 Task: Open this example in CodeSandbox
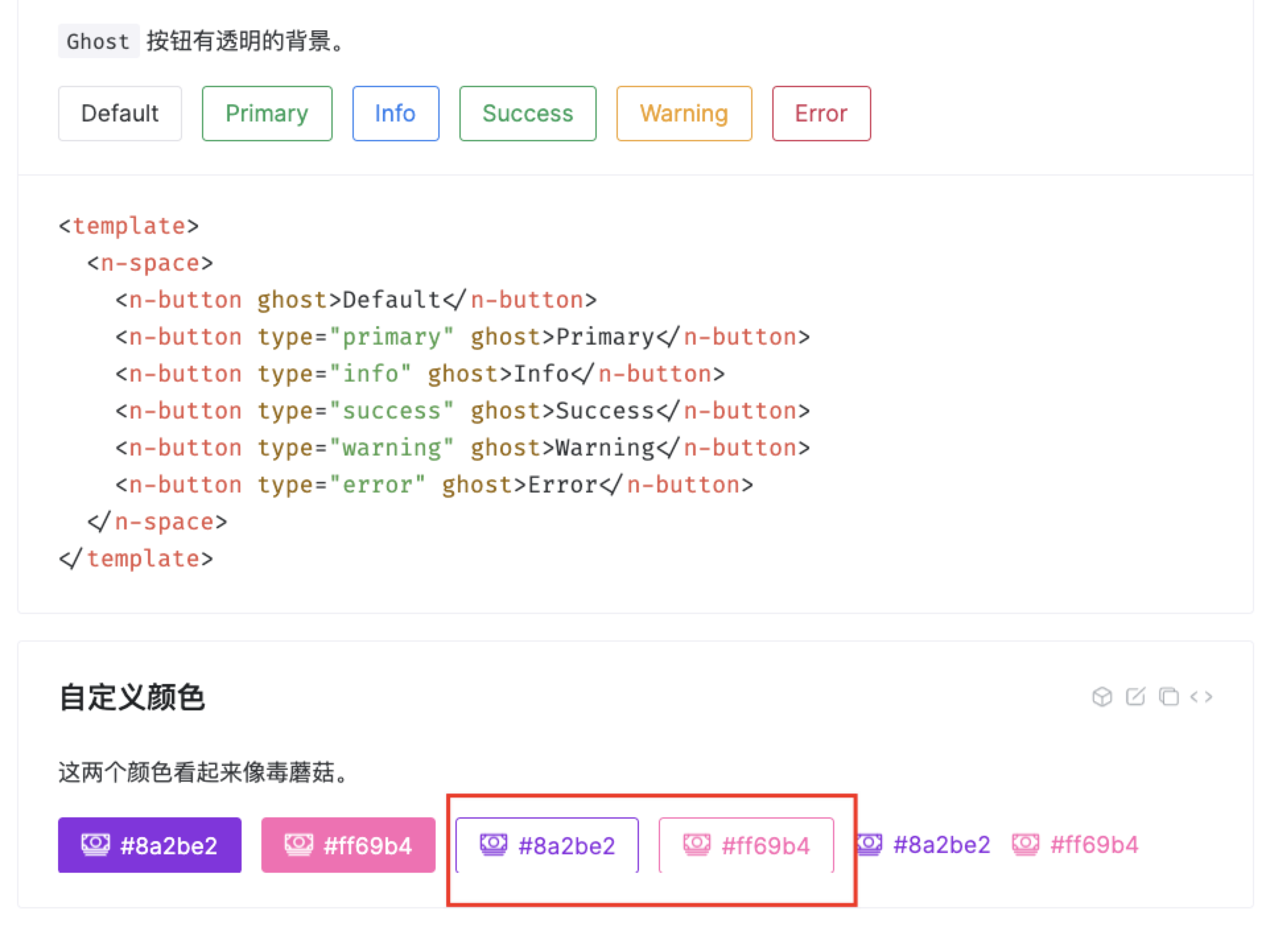tap(1101, 697)
